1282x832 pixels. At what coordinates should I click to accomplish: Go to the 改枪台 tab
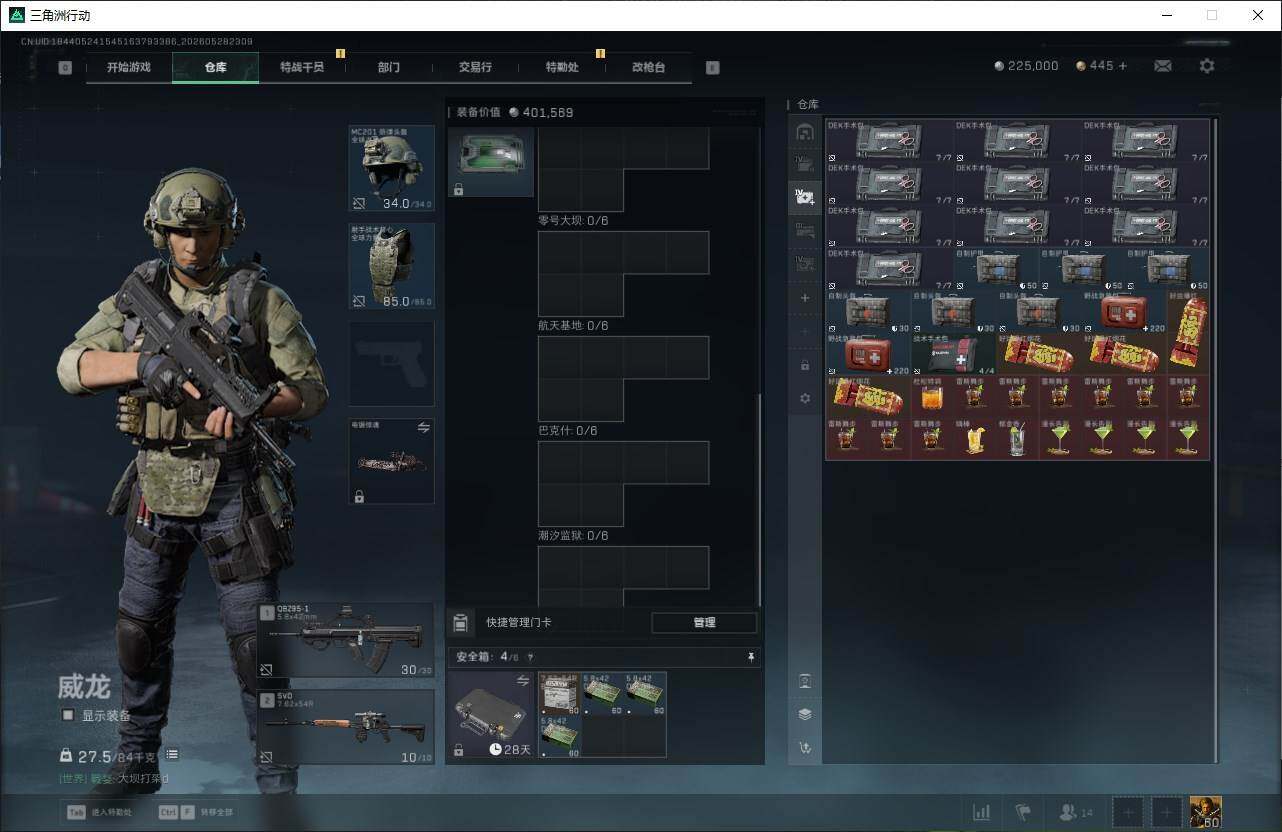click(x=648, y=67)
